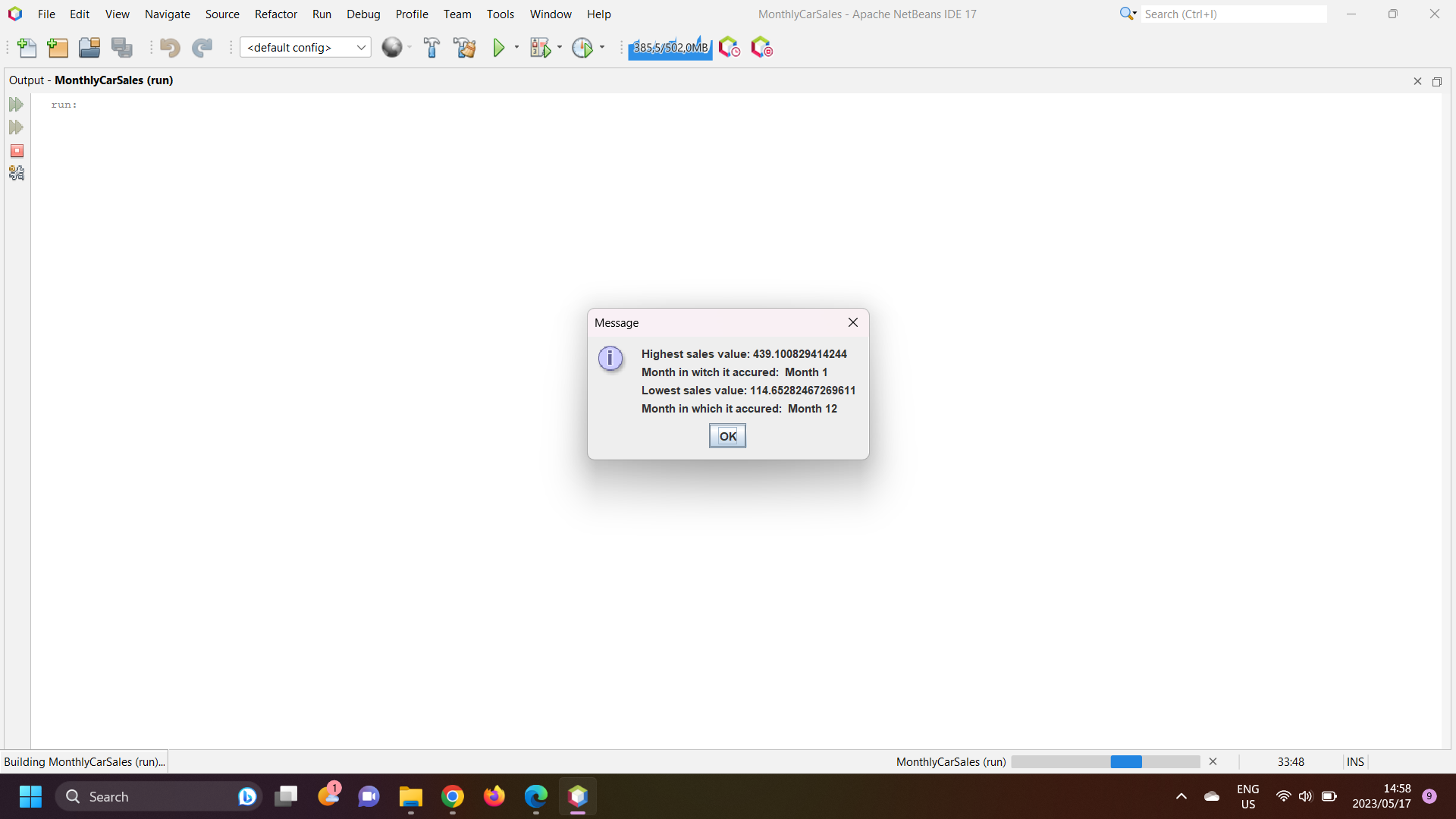Image resolution: width=1456 pixels, height=819 pixels.
Task: Click the Open Project folder icon
Action: coord(89,48)
